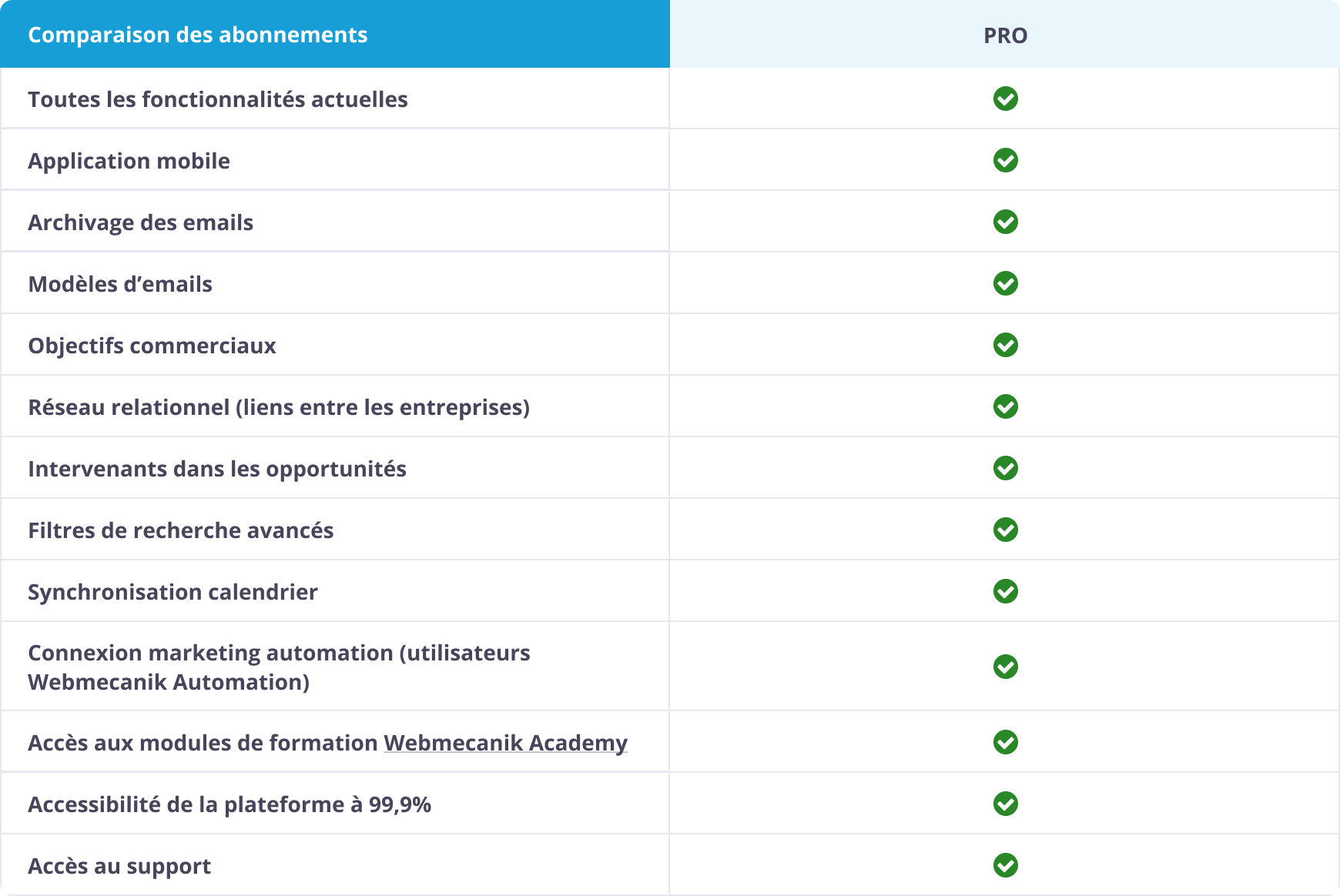The image size is (1340, 896).
Task: Click the checkmark in the Webmecanik Academy row
Action: pyautogui.click(x=1005, y=742)
